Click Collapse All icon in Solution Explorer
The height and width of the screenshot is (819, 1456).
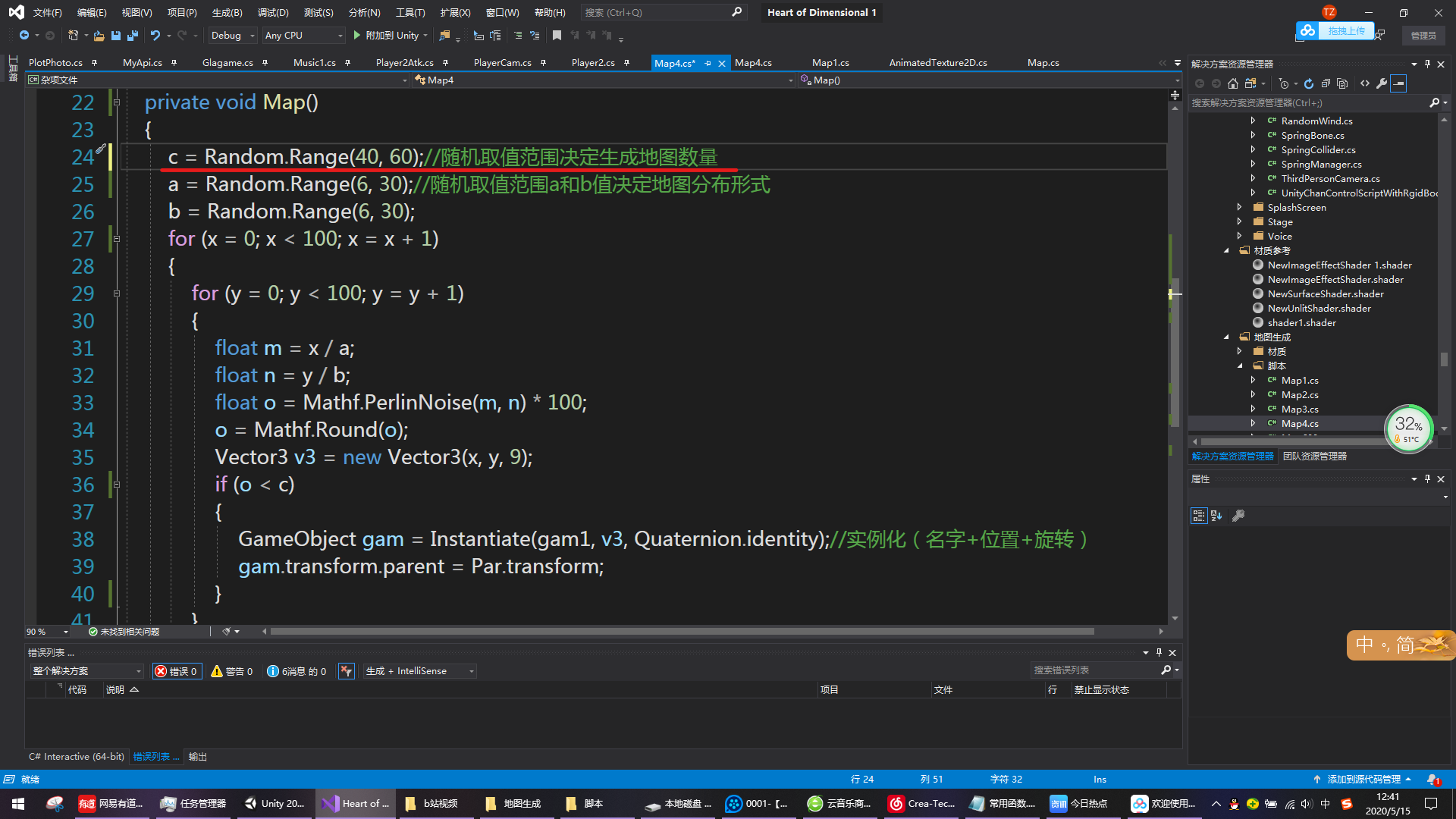(1326, 83)
